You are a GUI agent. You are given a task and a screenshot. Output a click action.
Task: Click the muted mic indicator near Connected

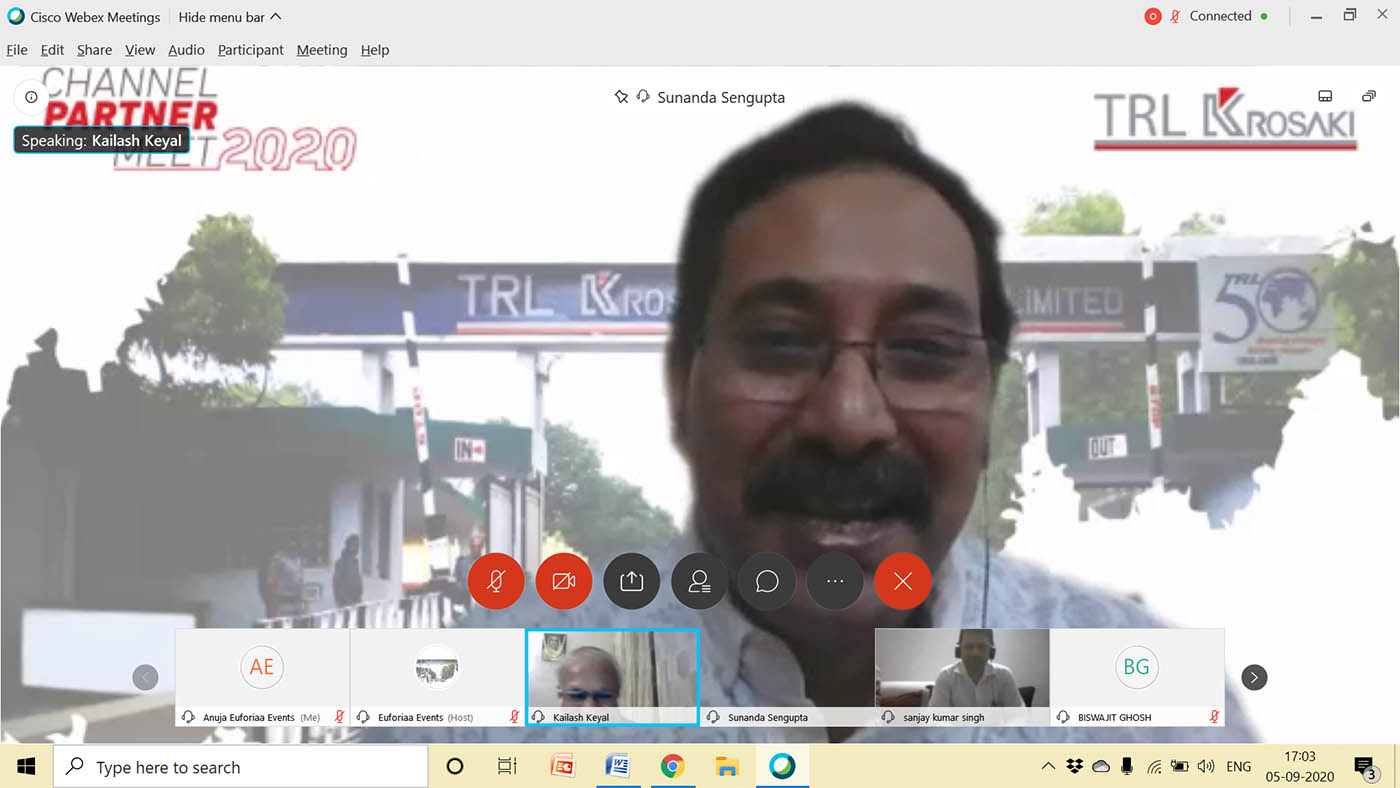pyautogui.click(x=1175, y=16)
